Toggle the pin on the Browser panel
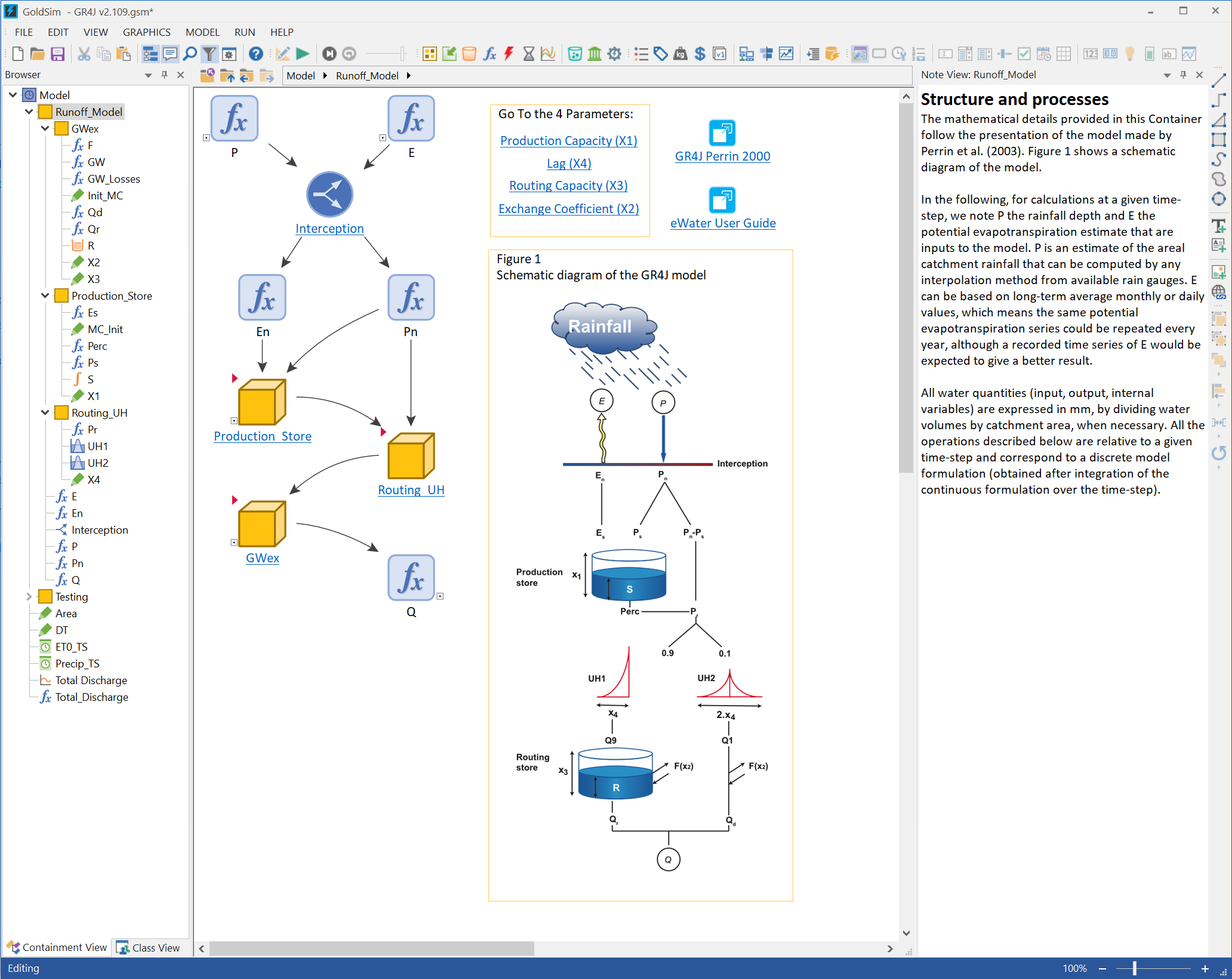The image size is (1232, 979). 163,75
